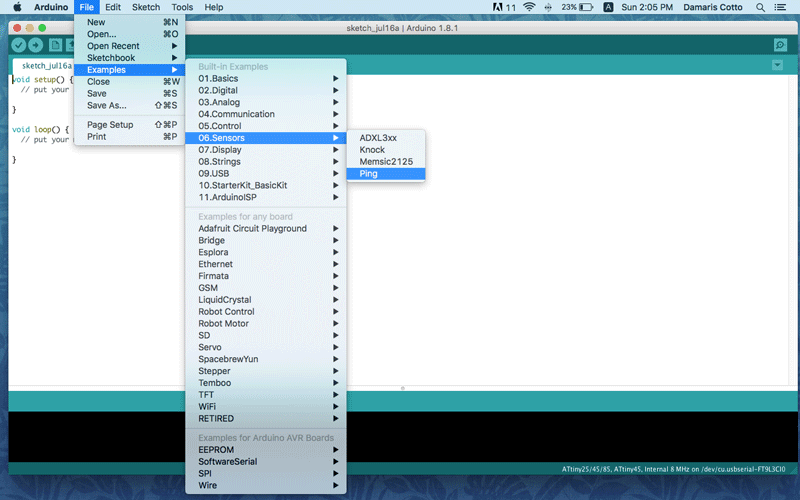Select Save As... in File menu
Viewport: 800px width, 500px height.
130,105
